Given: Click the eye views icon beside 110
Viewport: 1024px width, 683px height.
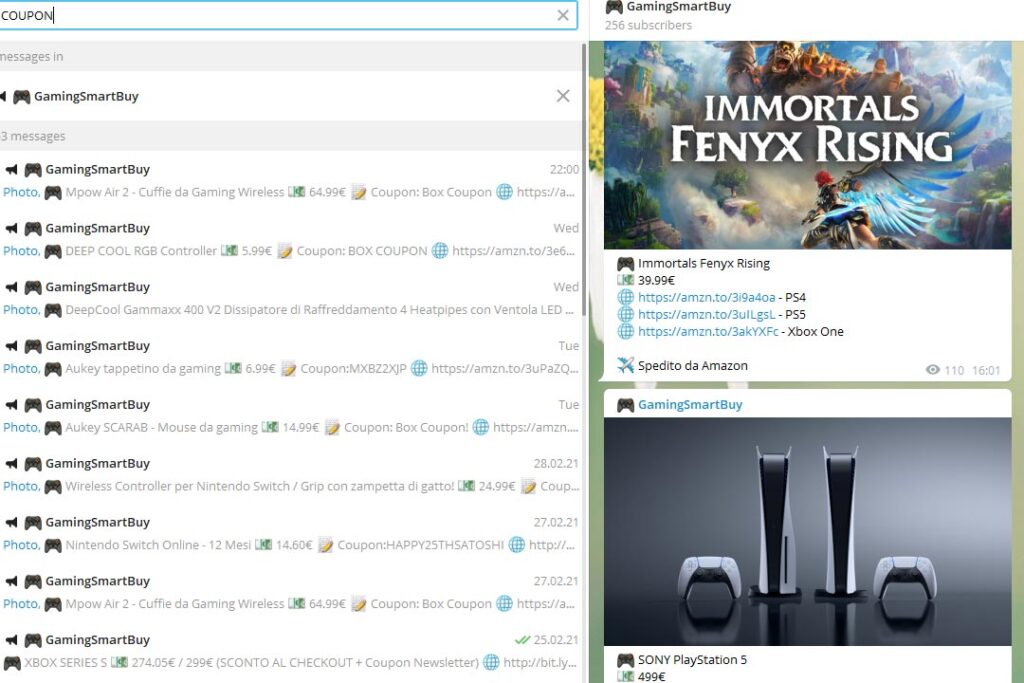Looking at the screenshot, I should 933,370.
